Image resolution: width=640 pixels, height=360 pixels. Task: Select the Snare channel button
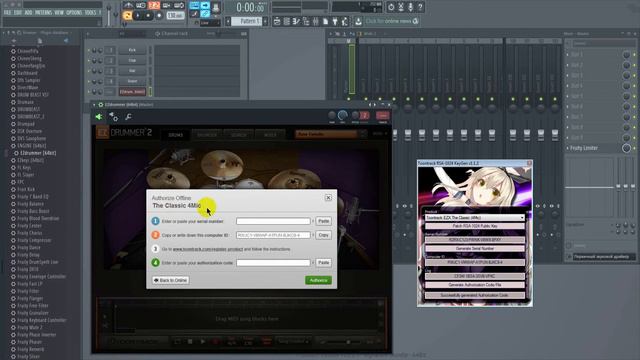tap(132, 81)
